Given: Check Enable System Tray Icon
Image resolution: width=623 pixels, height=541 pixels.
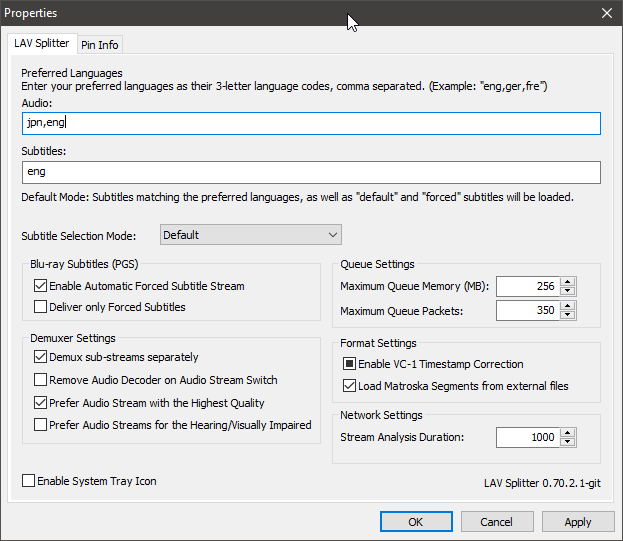Looking at the screenshot, I should 29,482.
